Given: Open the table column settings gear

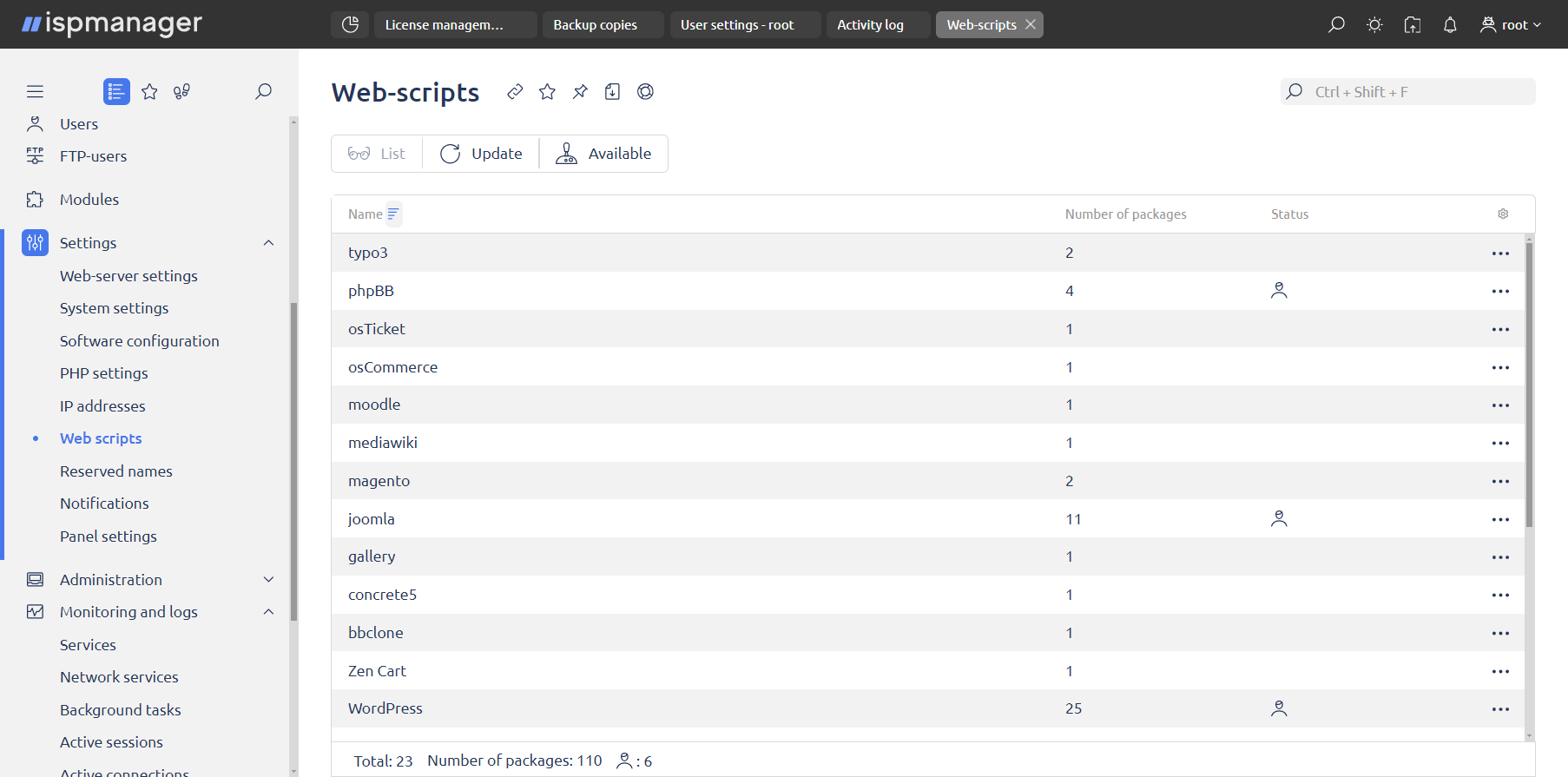Looking at the screenshot, I should [x=1503, y=214].
